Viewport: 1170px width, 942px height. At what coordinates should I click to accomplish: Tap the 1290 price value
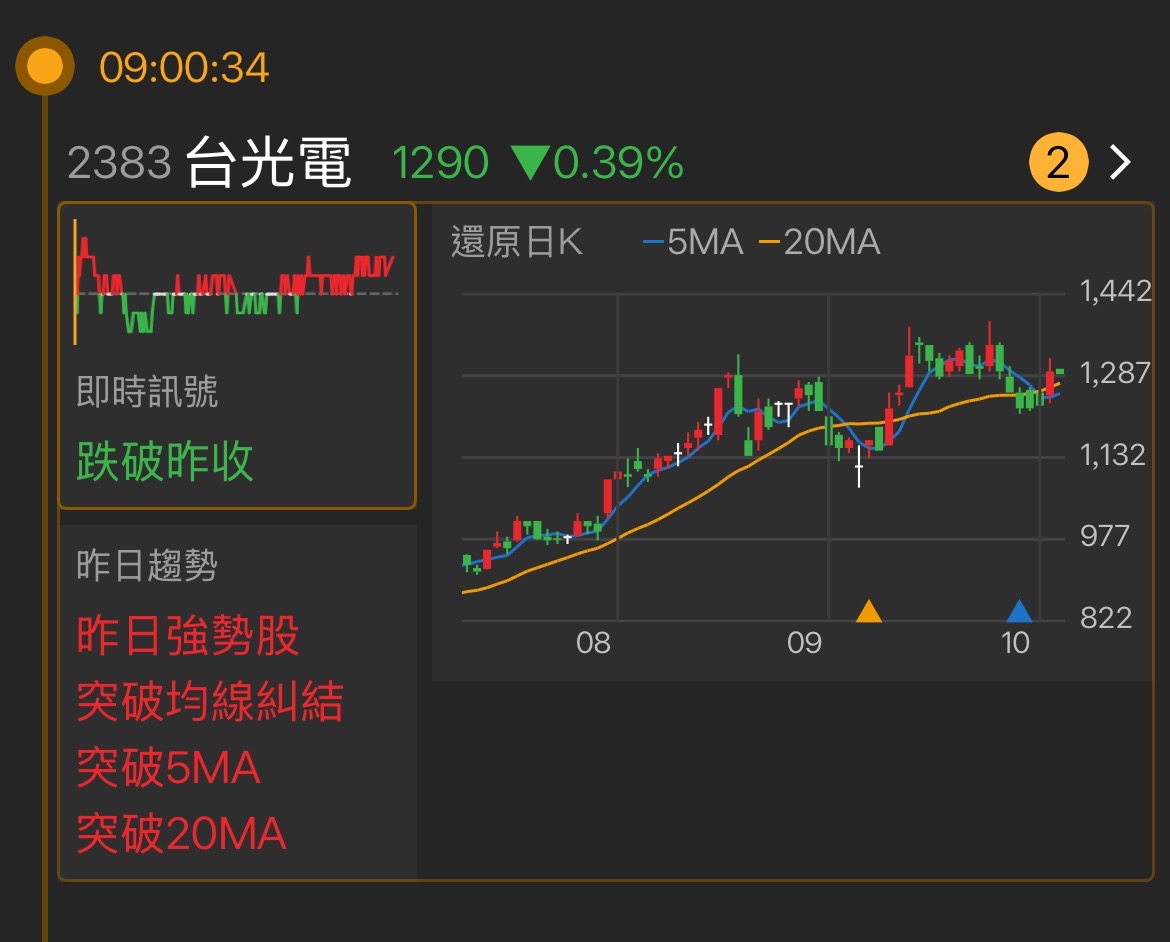[x=440, y=163]
